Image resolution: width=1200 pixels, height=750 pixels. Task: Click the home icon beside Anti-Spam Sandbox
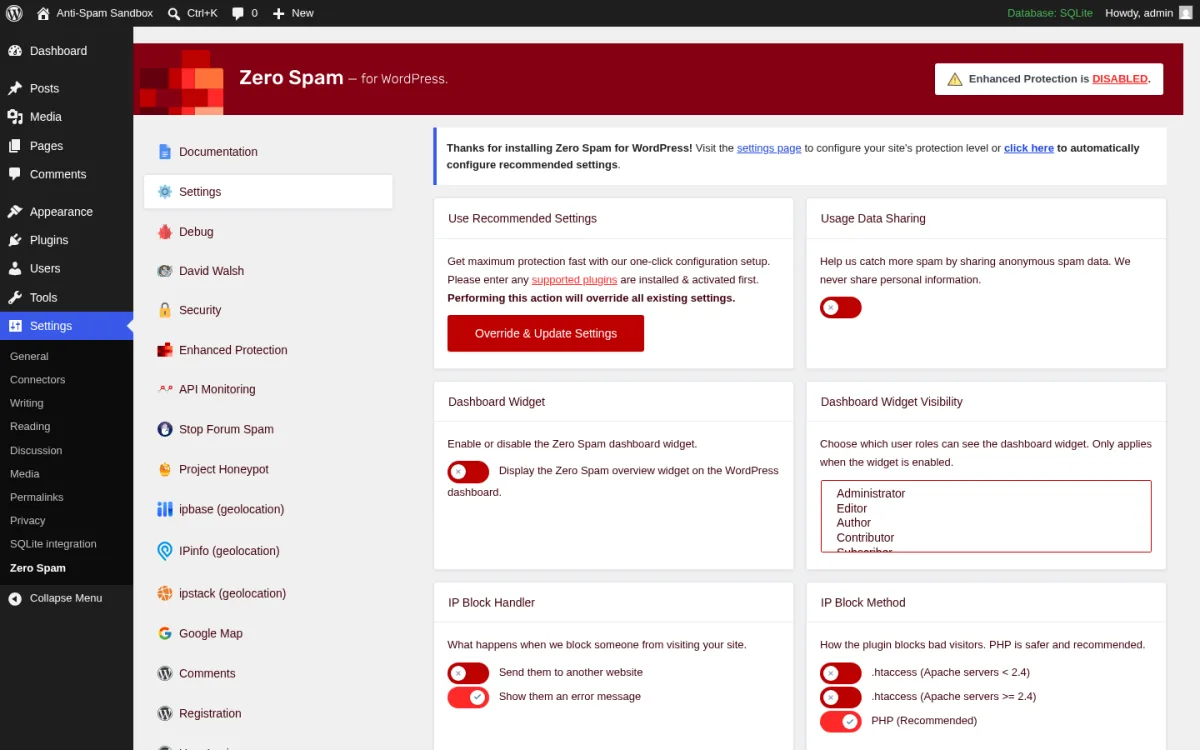pyautogui.click(x=43, y=13)
